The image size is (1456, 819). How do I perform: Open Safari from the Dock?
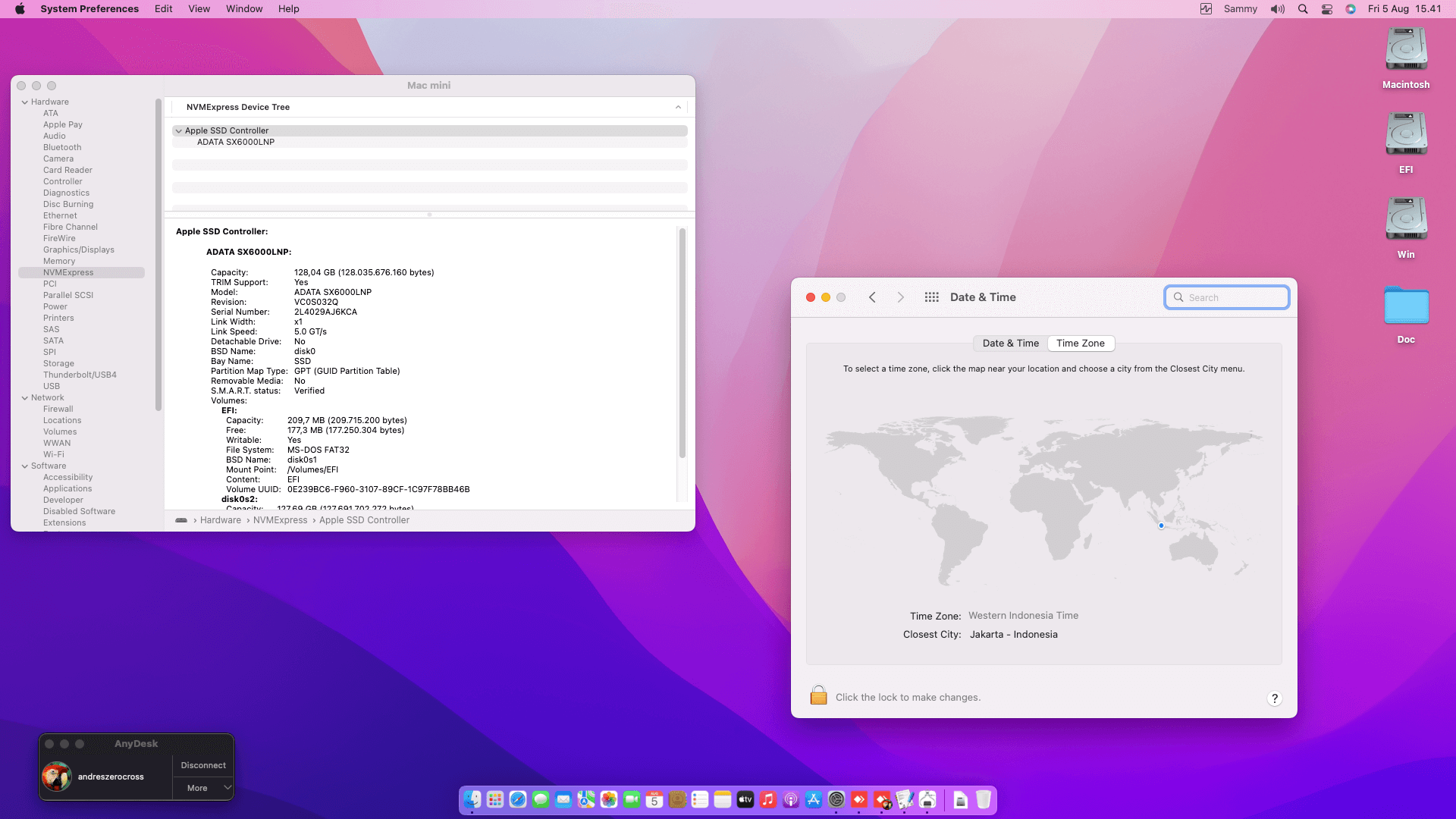[x=518, y=799]
